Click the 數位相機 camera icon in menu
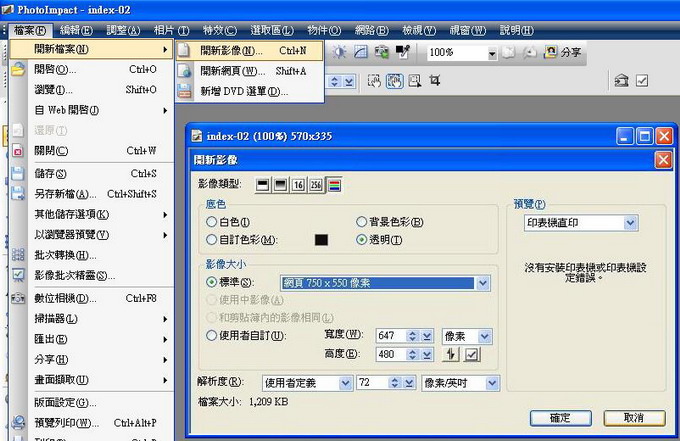This screenshot has width=680, height=441. pos(18,298)
